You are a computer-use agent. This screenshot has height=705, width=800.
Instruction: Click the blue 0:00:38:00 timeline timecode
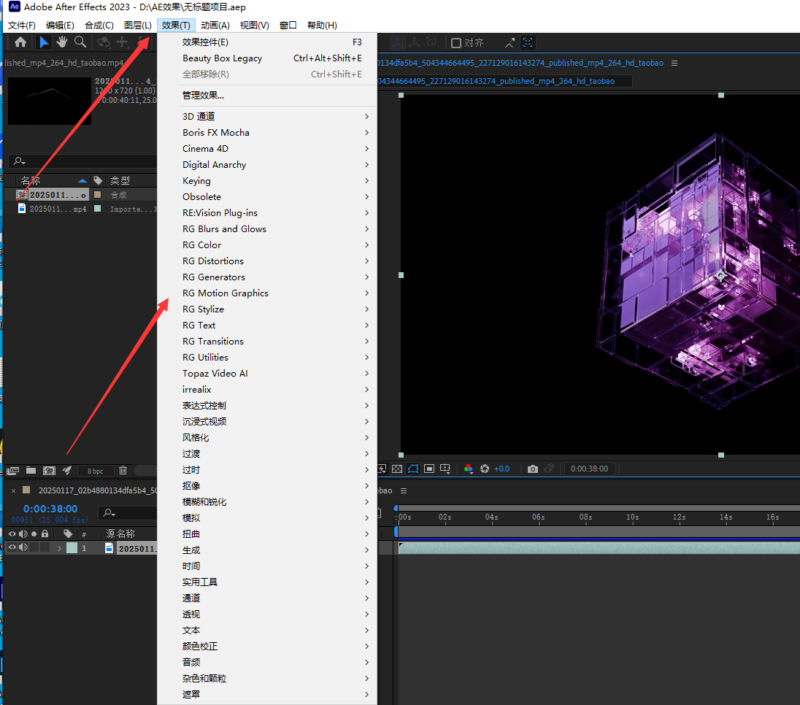pyautogui.click(x=51, y=508)
